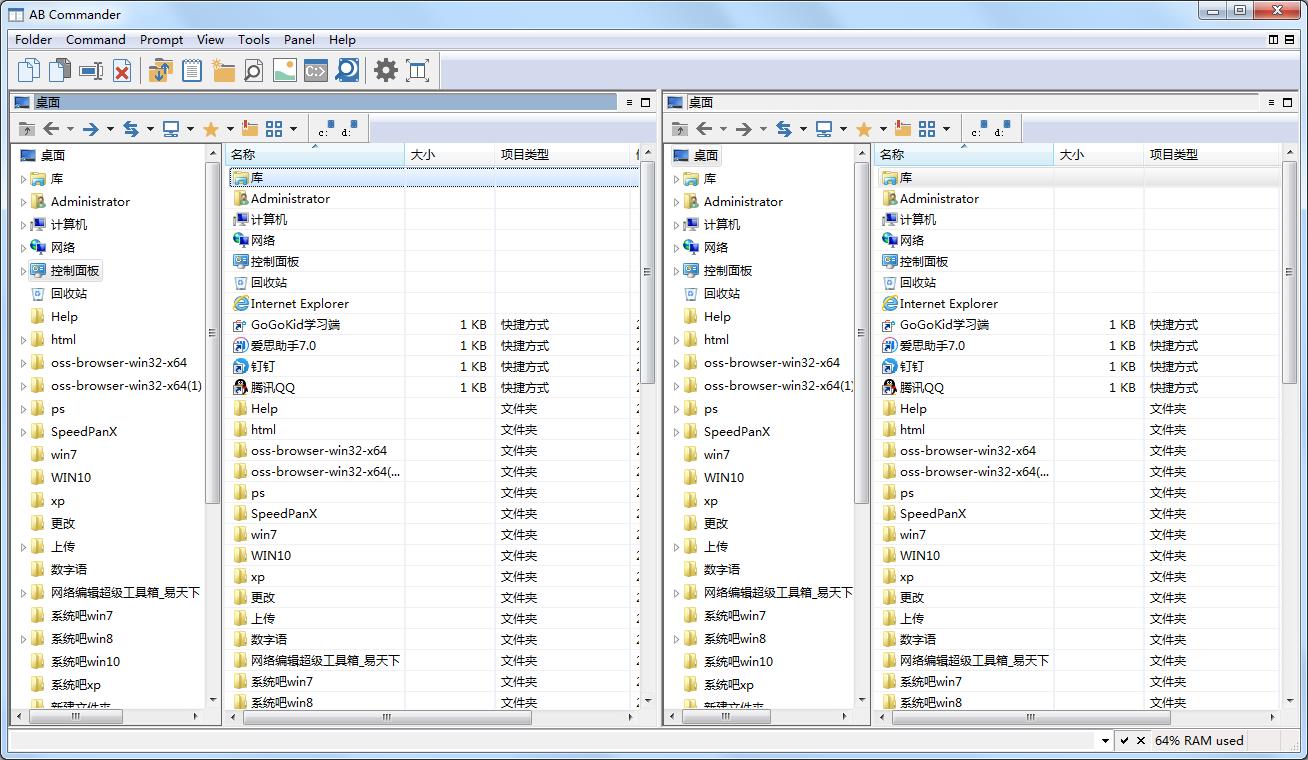
Task: Click left file list's horizontal scrollbar thumb
Action: tap(386, 717)
